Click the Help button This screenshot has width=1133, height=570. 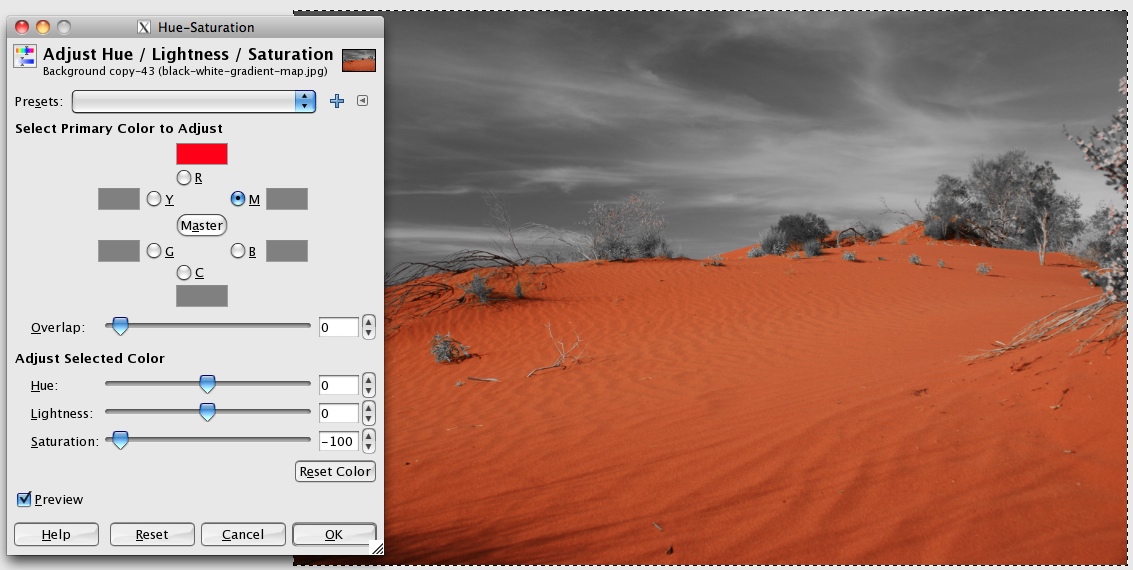coord(56,535)
